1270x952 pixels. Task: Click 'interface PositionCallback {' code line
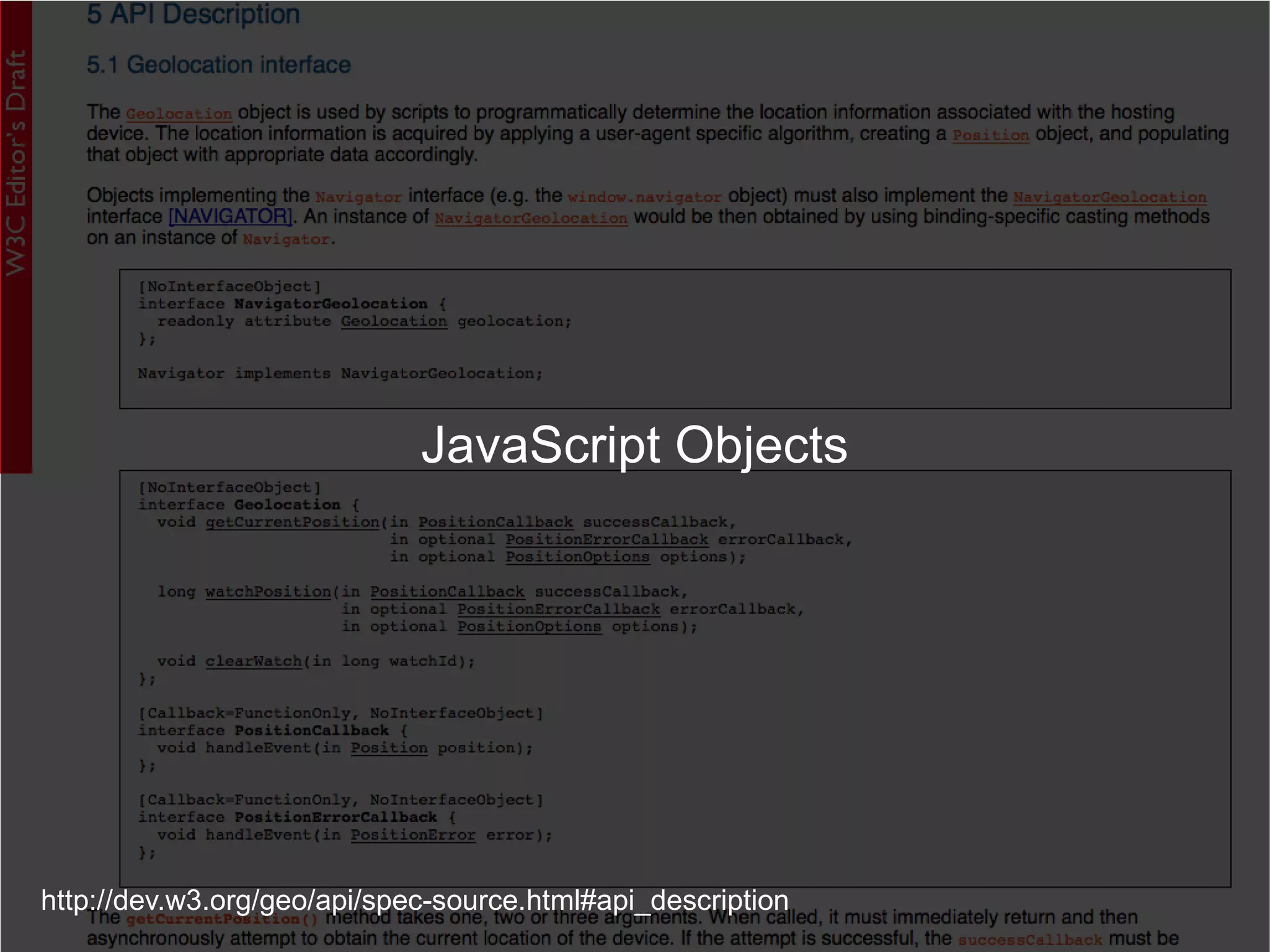click(272, 731)
